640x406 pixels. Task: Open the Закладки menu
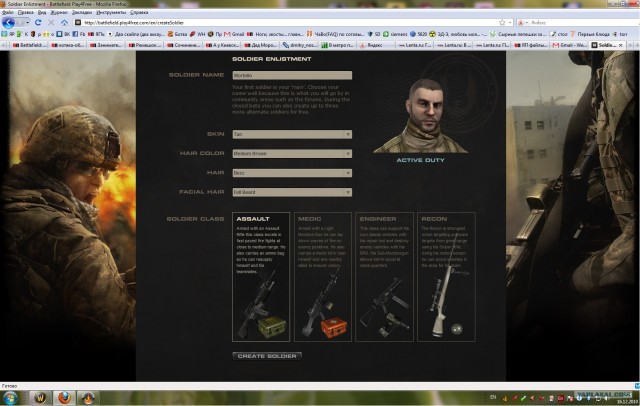tap(82, 13)
